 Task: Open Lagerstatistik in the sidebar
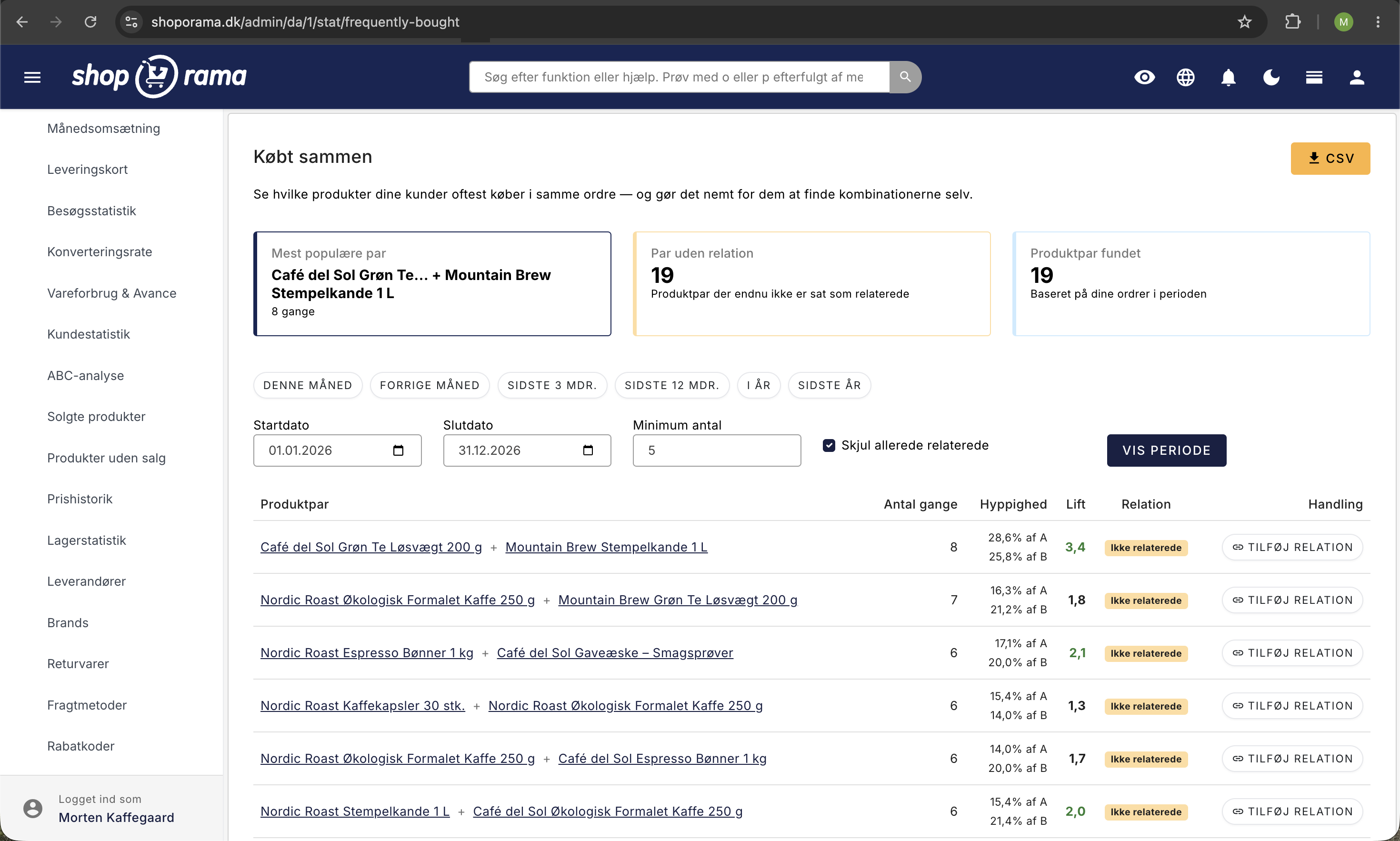coord(87,540)
